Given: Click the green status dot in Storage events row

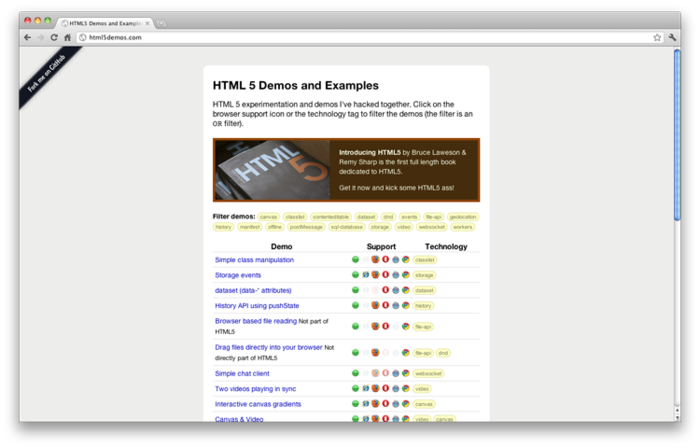Looking at the screenshot, I should click(x=355, y=274).
